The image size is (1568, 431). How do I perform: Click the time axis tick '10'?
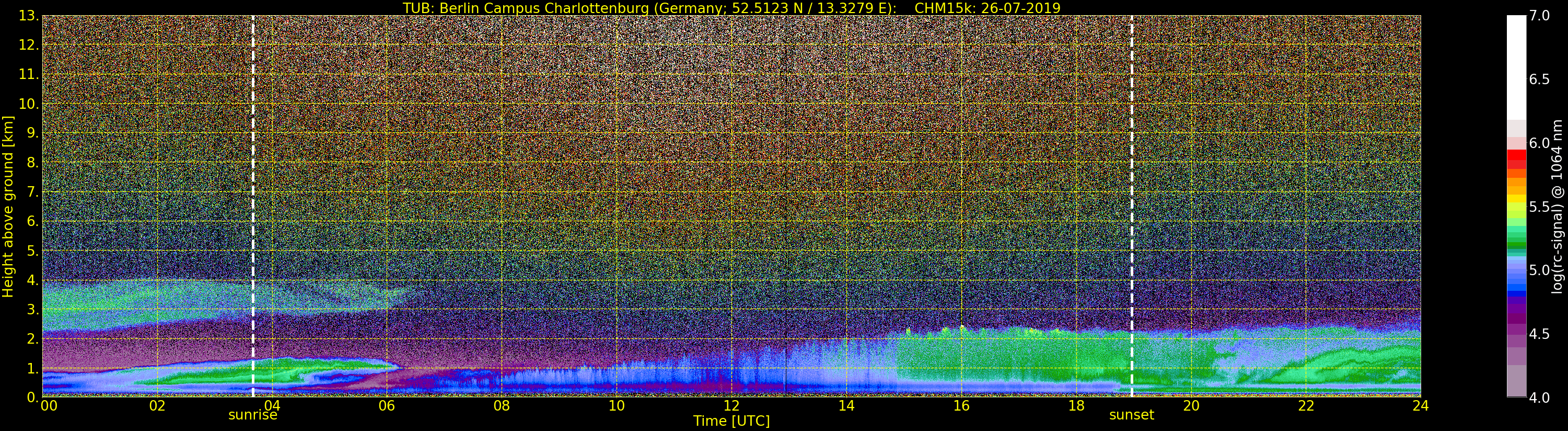(617, 405)
